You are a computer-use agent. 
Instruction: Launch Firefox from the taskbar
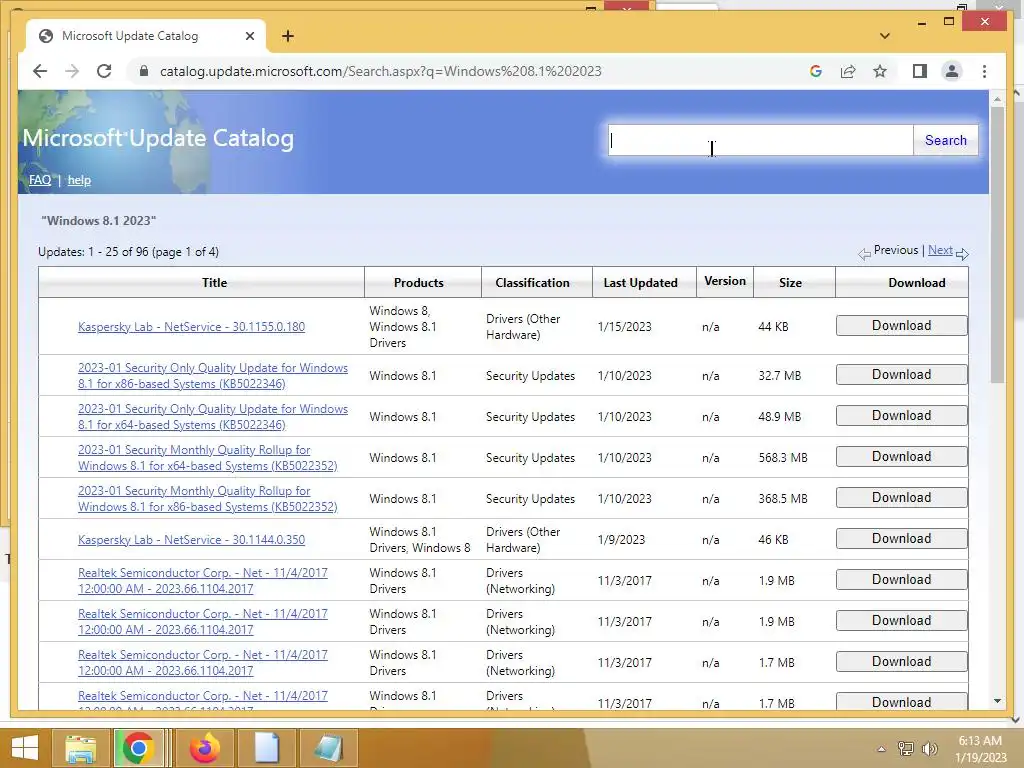click(204, 748)
